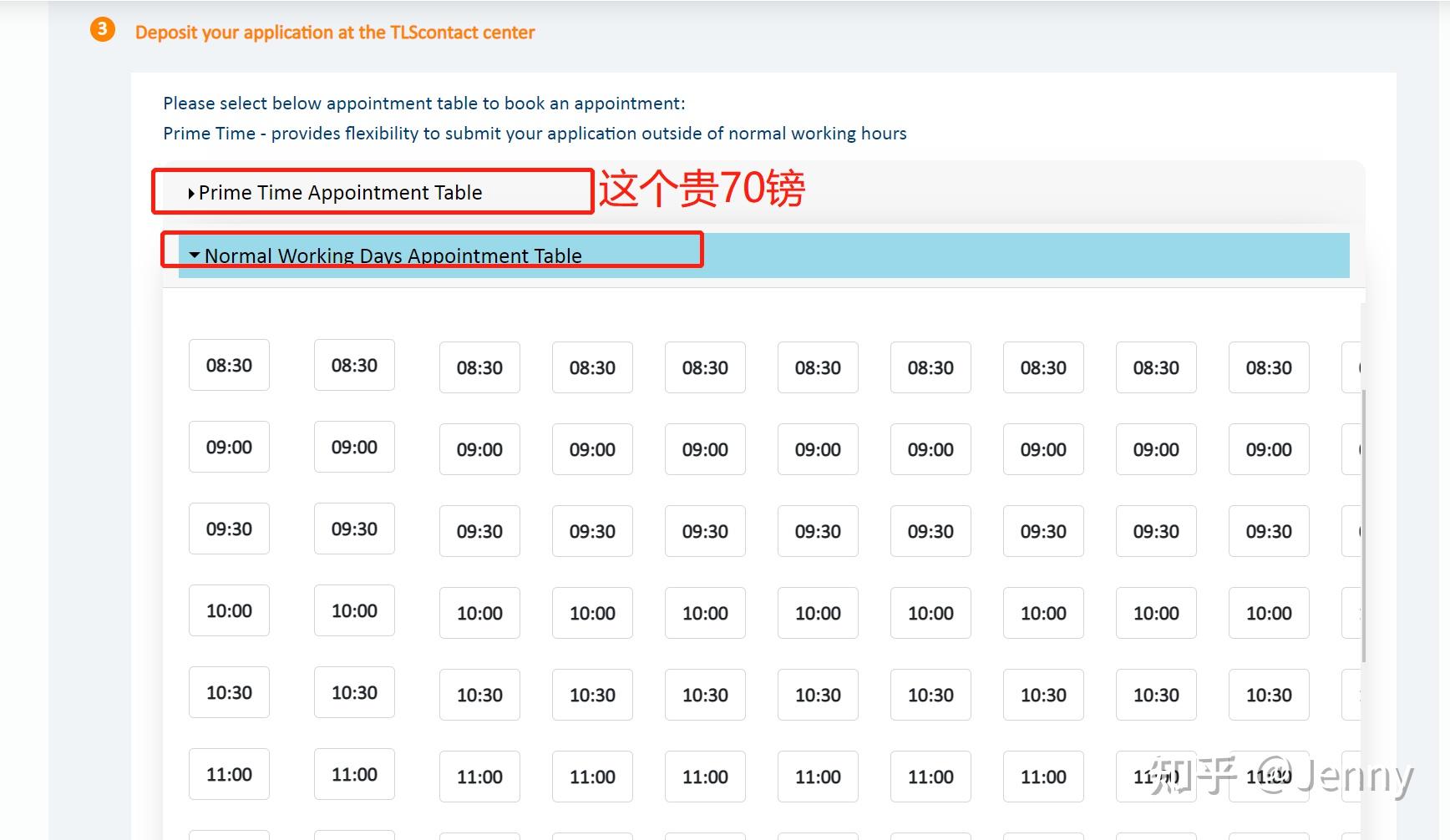Select the 10:00 slot in the second column
Image resolution: width=1450 pixels, height=840 pixels.
pos(354,610)
